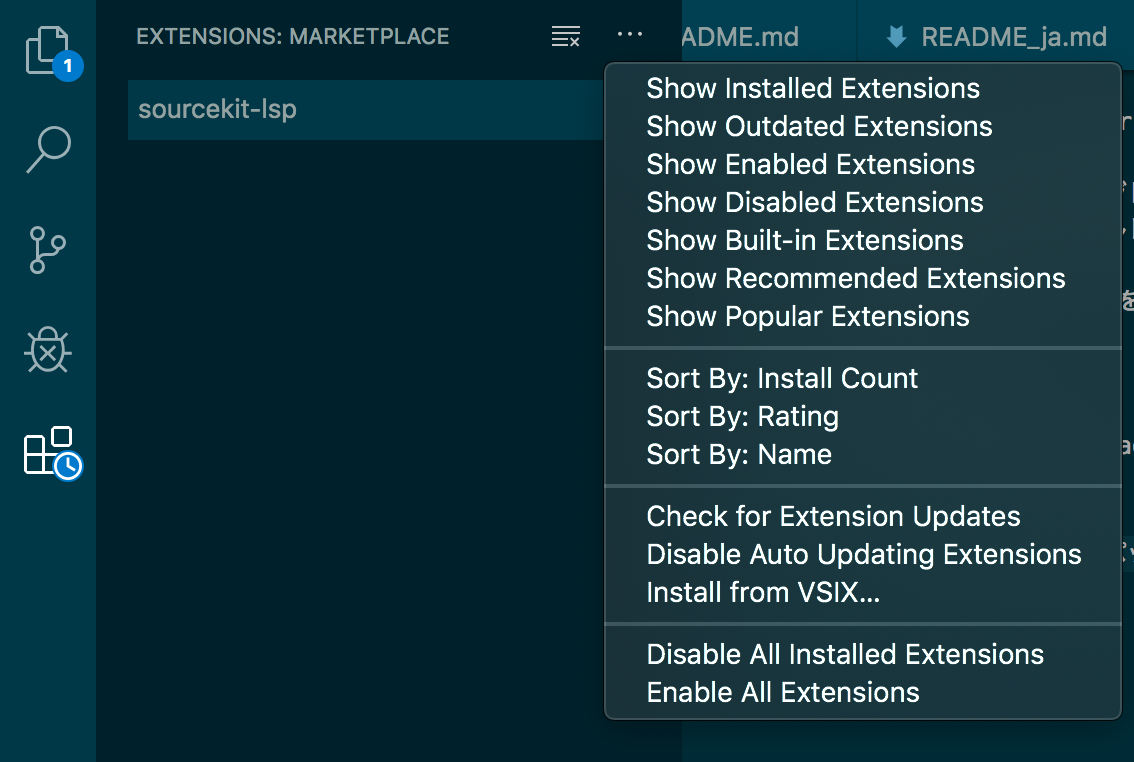Viewport: 1134px width, 762px height.
Task: Select Show Enabled Extensions
Action: (810, 164)
